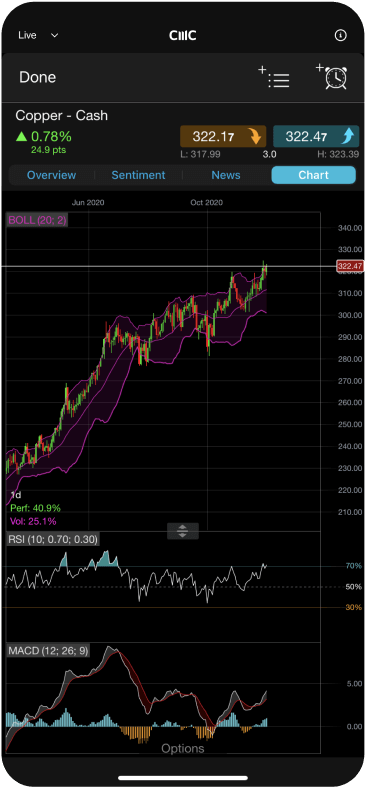Tap Done to close the view

tap(38, 77)
